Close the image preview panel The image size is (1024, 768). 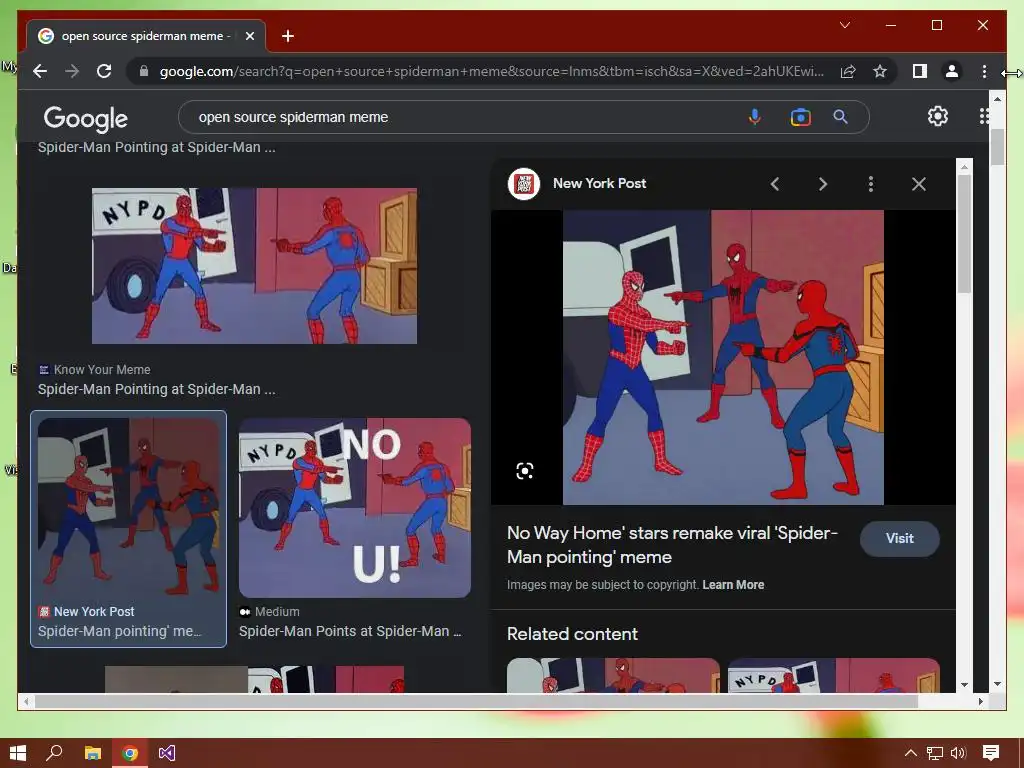[919, 184]
